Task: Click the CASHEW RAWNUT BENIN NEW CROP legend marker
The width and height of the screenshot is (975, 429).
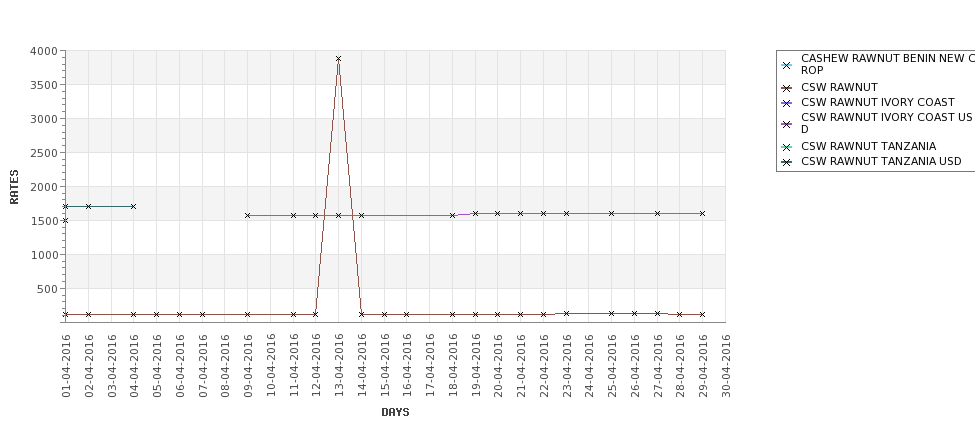Action: pyautogui.click(x=787, y=65)
